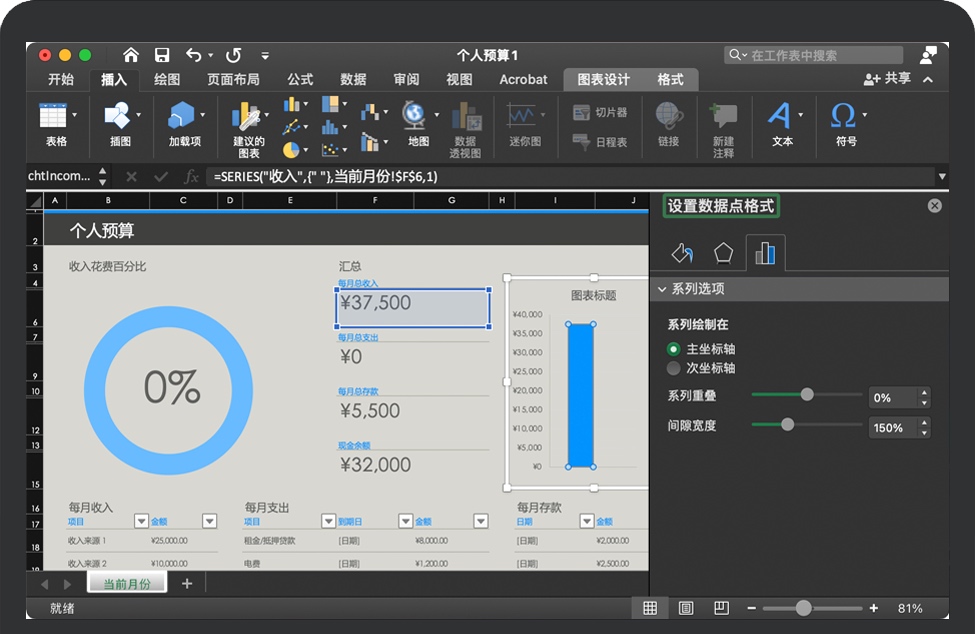Image resolution: width=975 pixels, height=634 pixels.
Task: Open 建议的图表 recommended charts
Action: [248, 128]
